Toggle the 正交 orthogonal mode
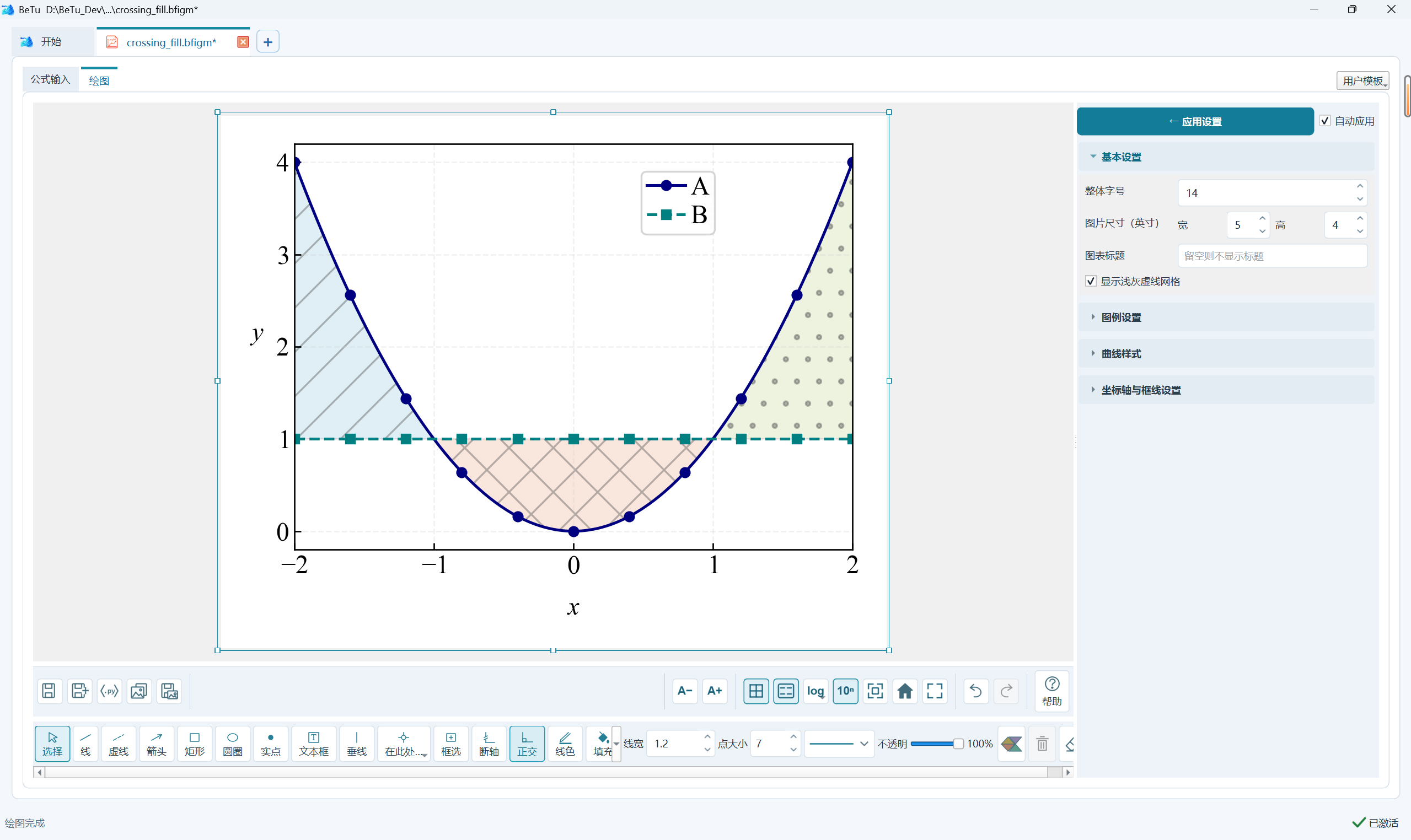The width and height of the screenshot is (1411, 840). pyautogui.click(x=527, y=744)
